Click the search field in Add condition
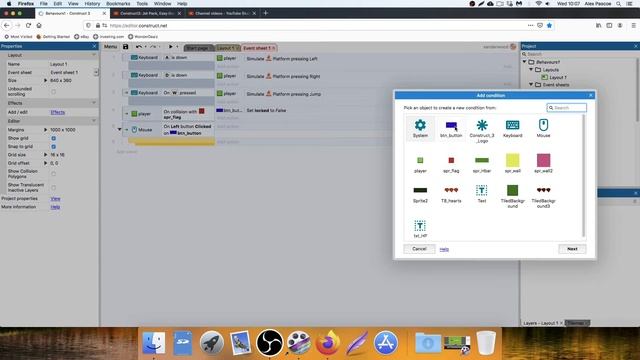This screenshot has width=640, height=360. pos(567,108)
